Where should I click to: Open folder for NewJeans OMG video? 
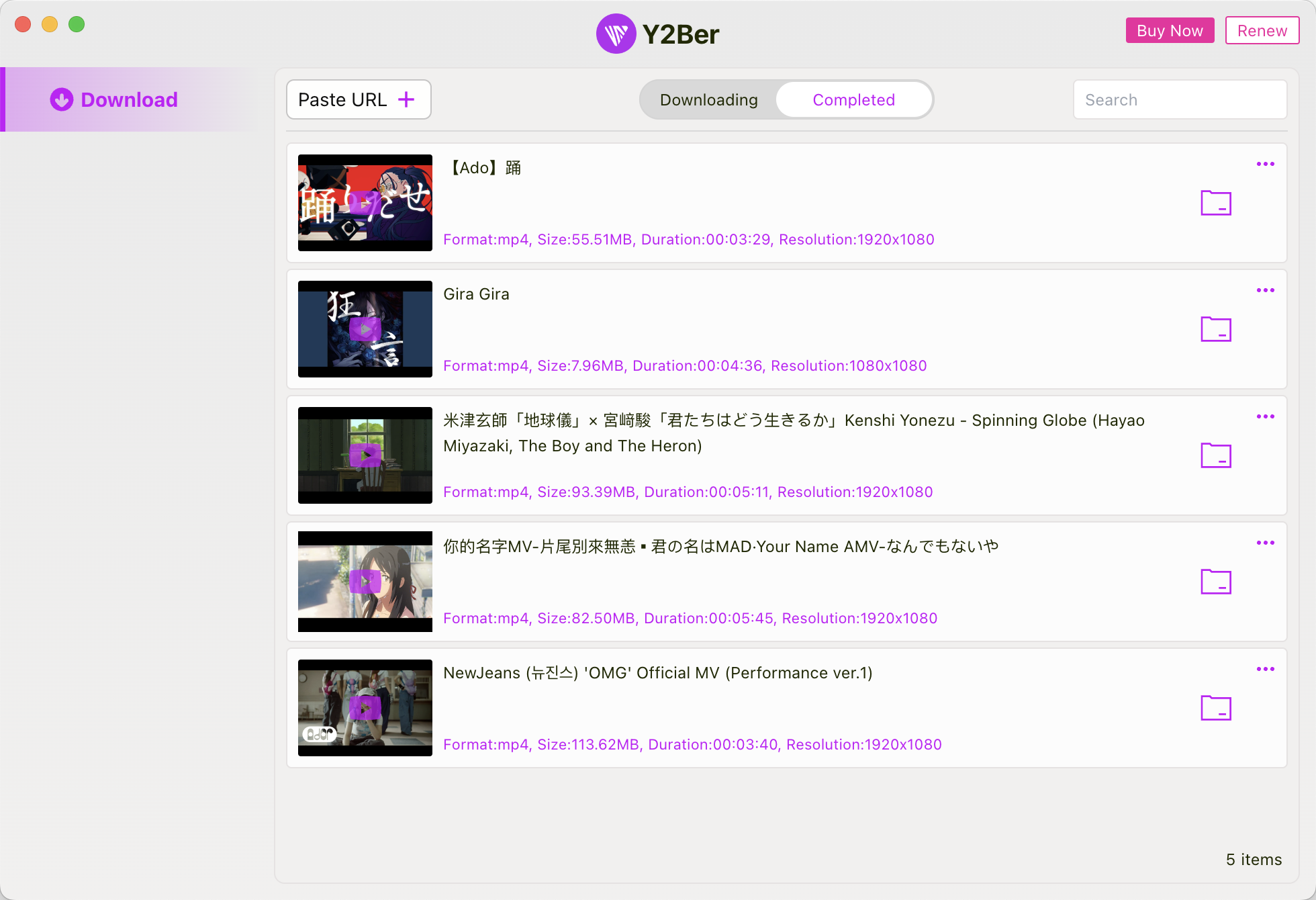click(x=1215, y=708)
